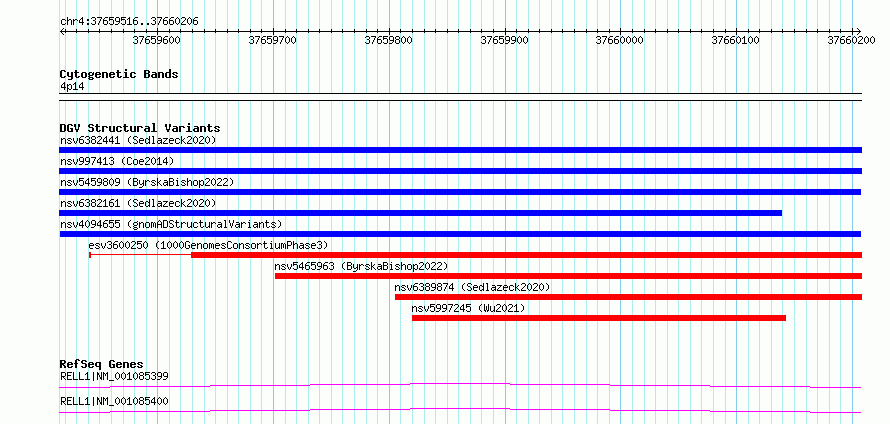The width and height of the screenshot is (890, 424).
Task: Select variant label nsv6382161 (Sedlazeck2020)
Action: (138, 203)
